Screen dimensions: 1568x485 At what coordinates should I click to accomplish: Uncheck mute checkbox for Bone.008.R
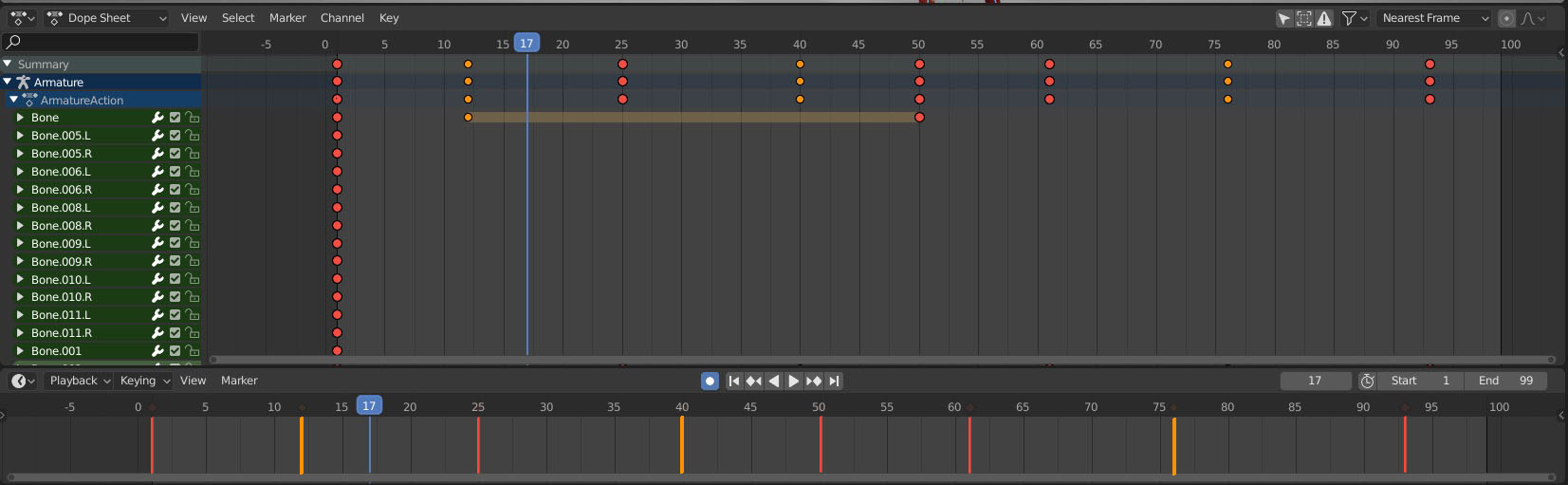point(175,225)
